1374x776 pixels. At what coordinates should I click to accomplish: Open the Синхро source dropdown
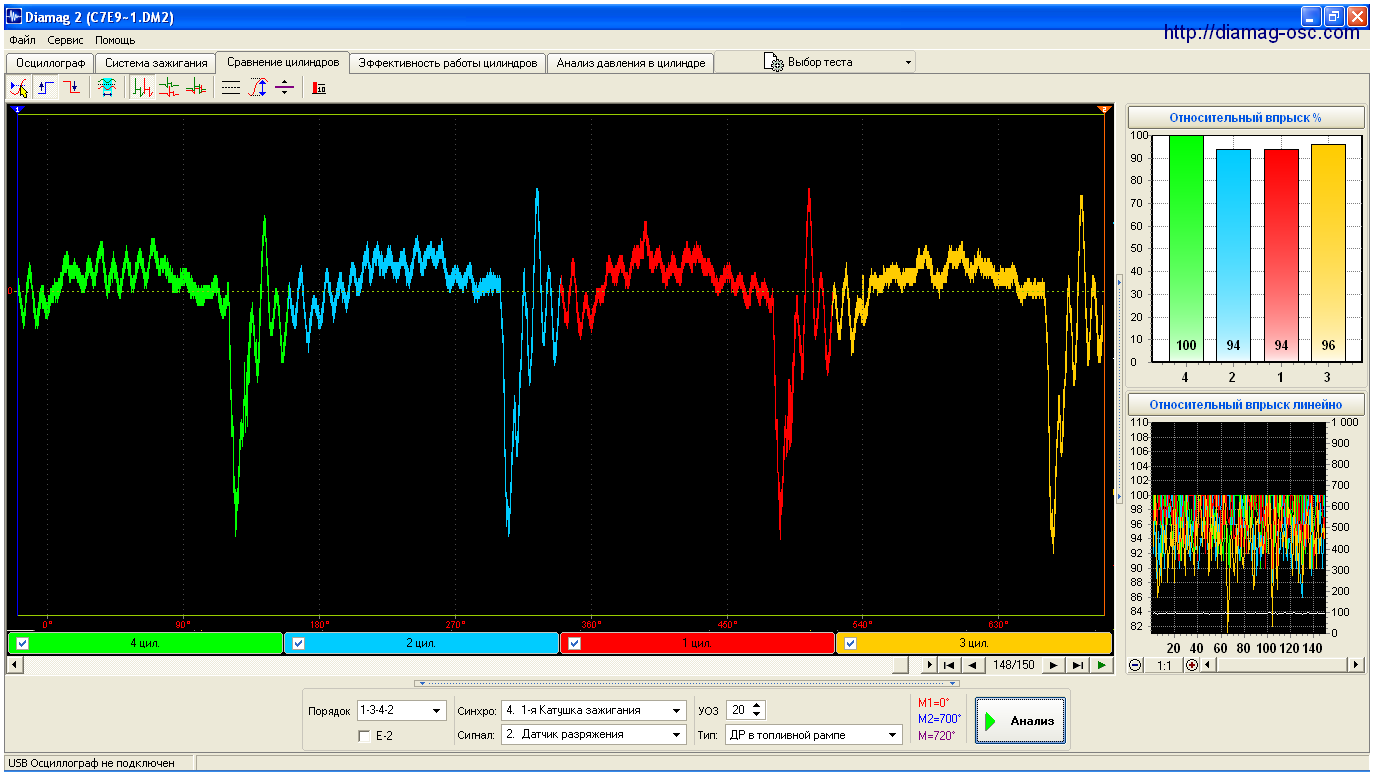click(677, 711)
